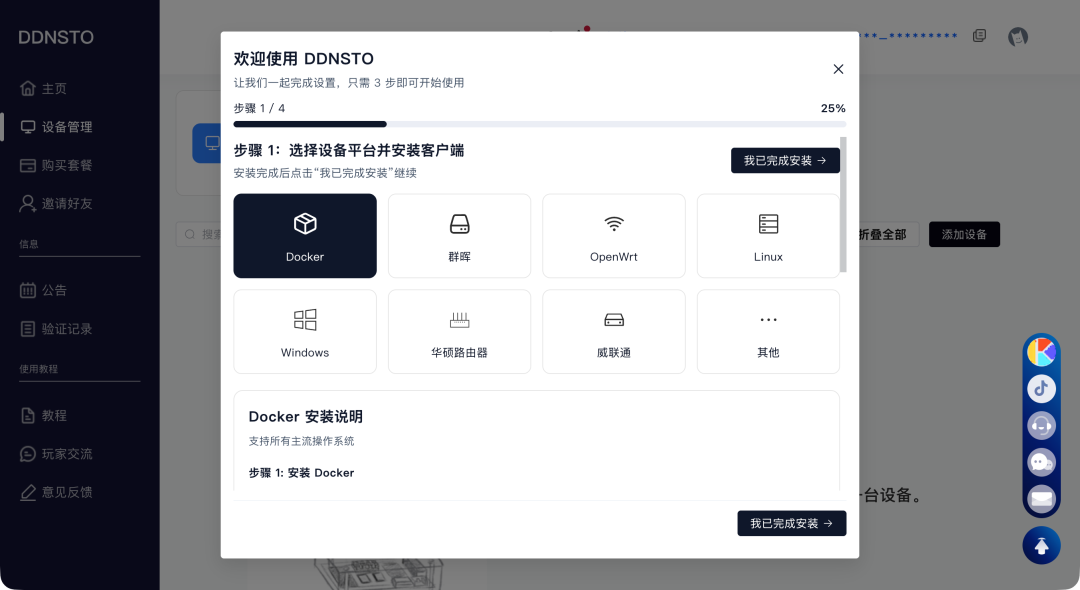Click the Windows logo icon
Viewport: 1080px width, 590px height.
pyautogui.click(x=305, y=319)
